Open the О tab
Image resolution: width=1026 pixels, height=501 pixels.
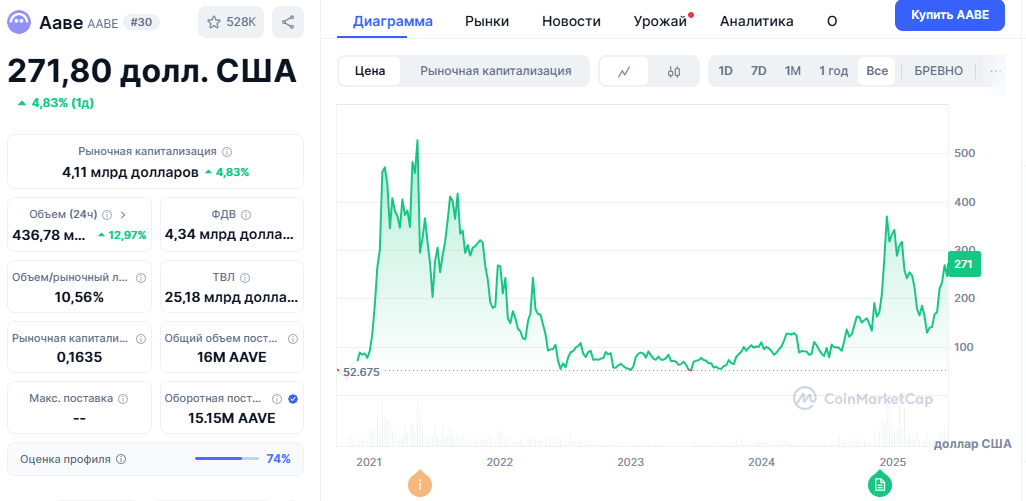(832, 21)
